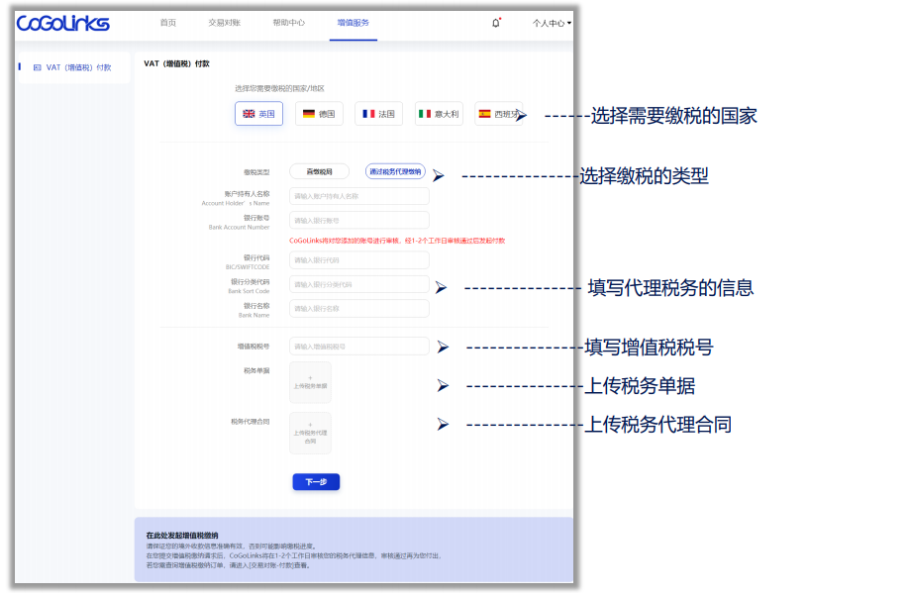
Task: Select the 德国 (Germany) flag option
Action: 319,113
